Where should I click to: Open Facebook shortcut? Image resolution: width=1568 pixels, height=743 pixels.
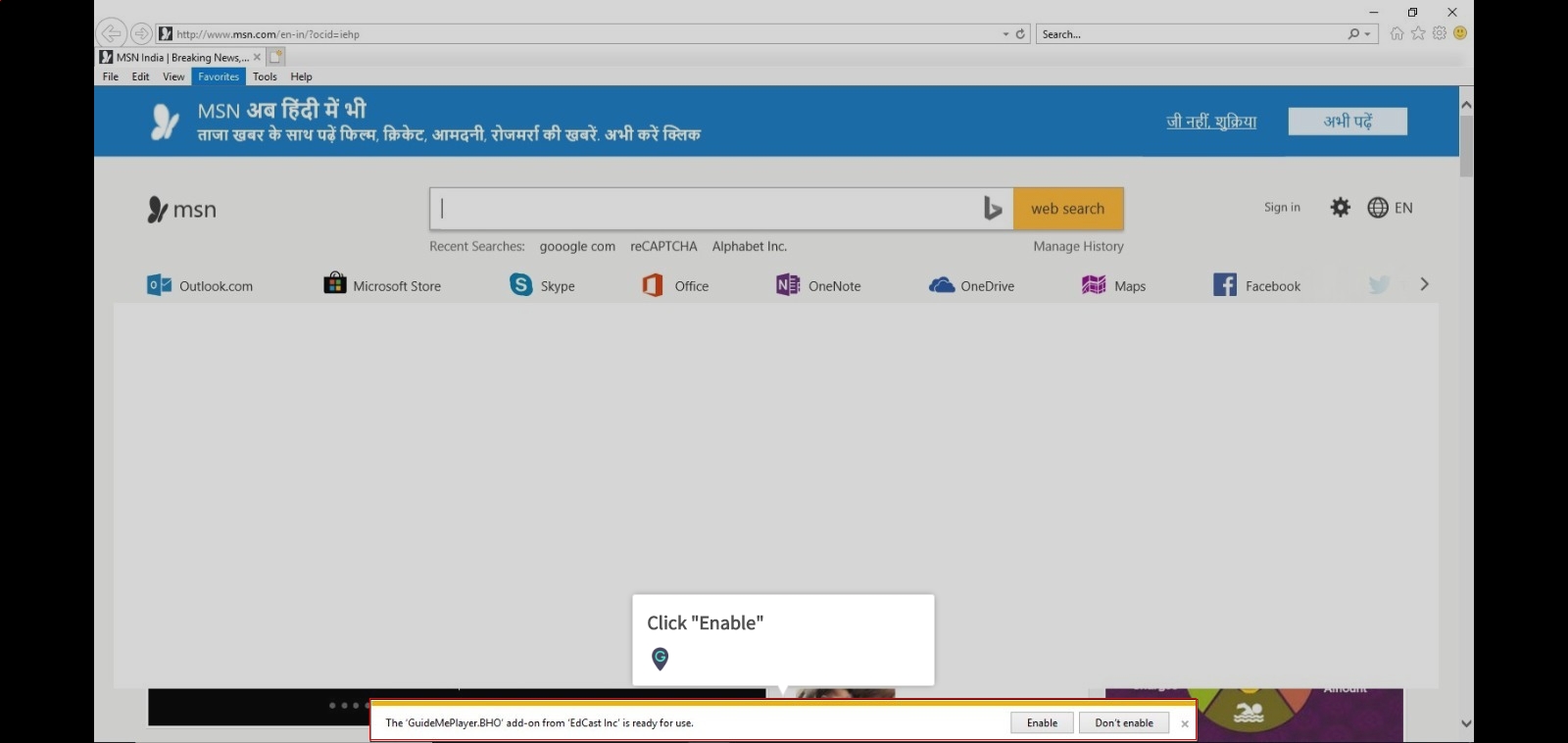pyautogui.click(x=1257, y=285)
